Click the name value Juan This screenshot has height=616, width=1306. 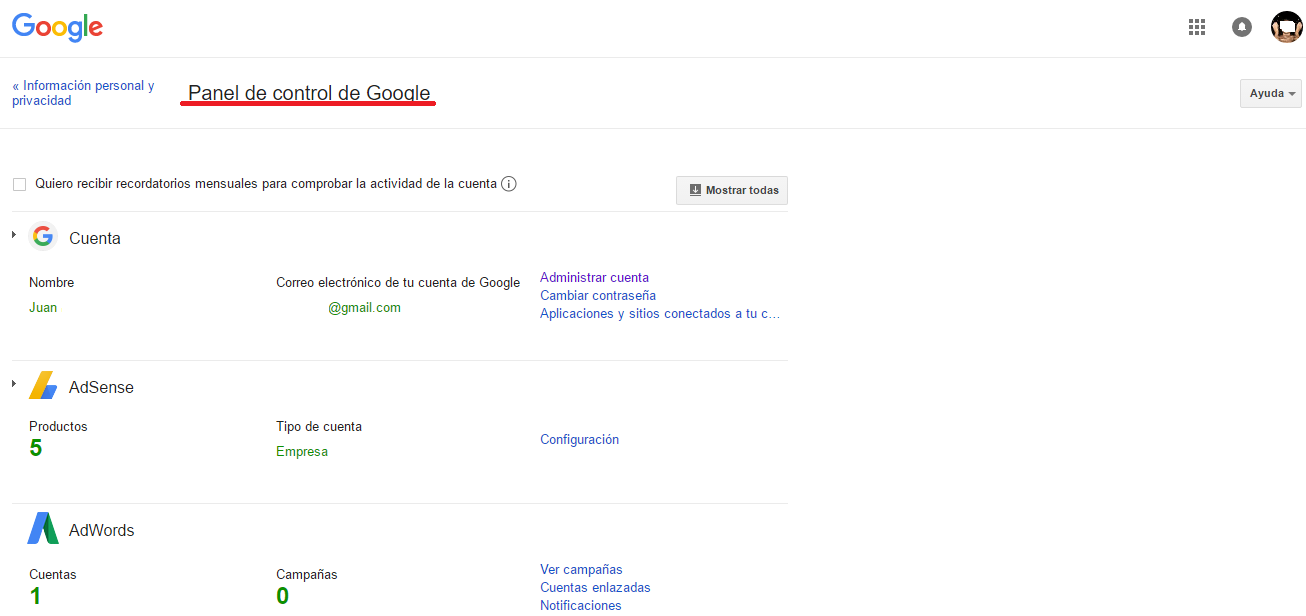click(43, 308)
